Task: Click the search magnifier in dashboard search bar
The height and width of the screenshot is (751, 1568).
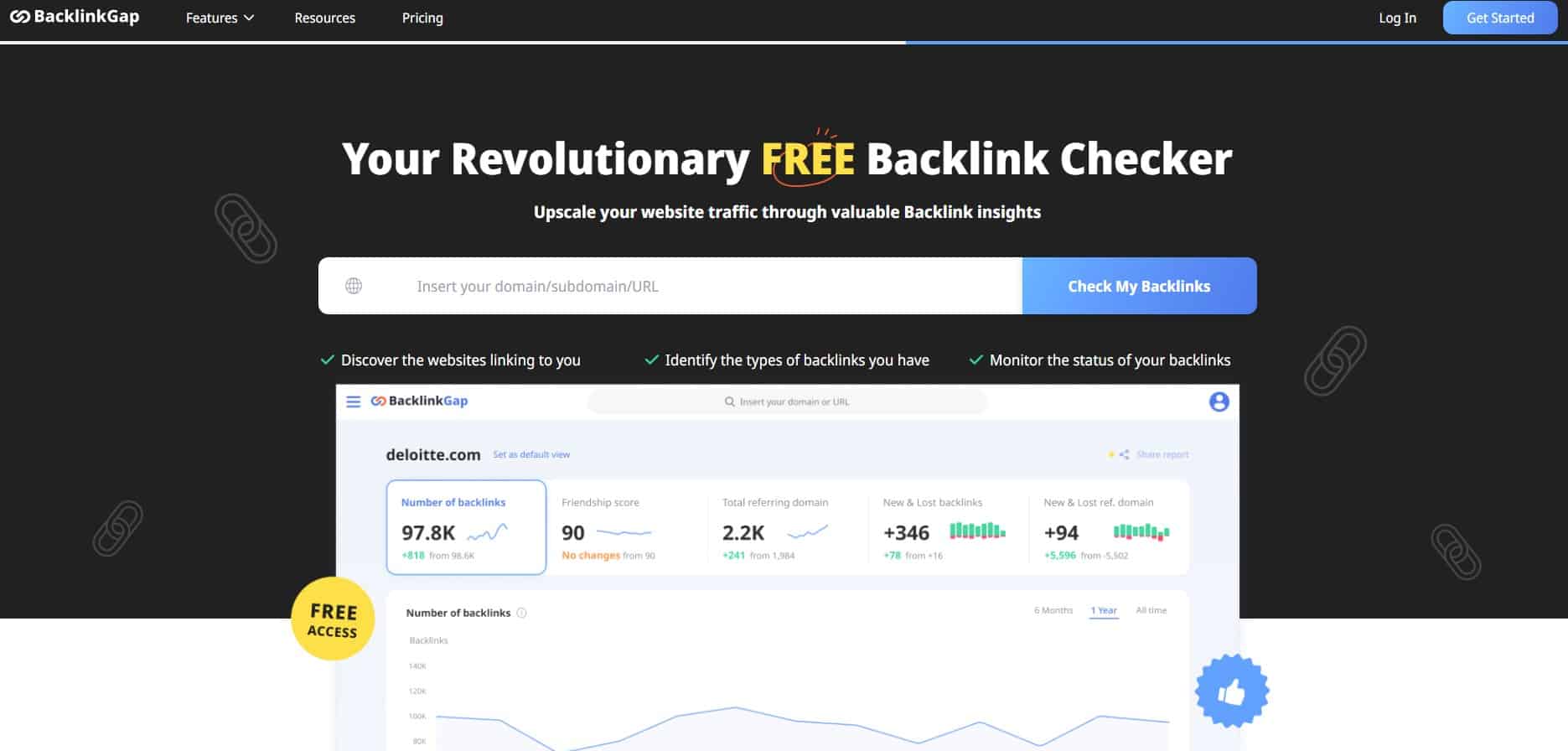Action: (x=729, y=401)
